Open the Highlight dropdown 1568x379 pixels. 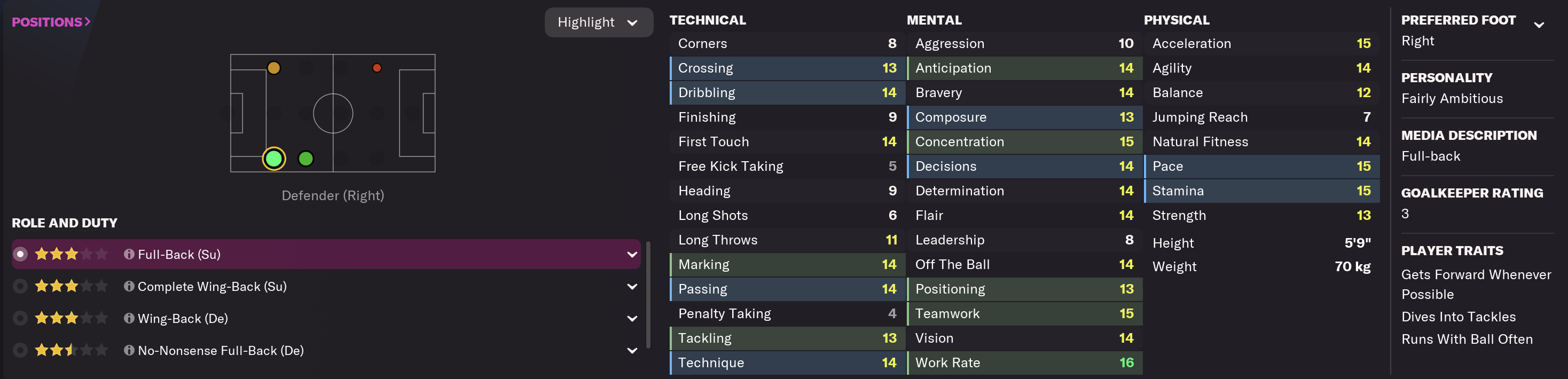point(598,22)
